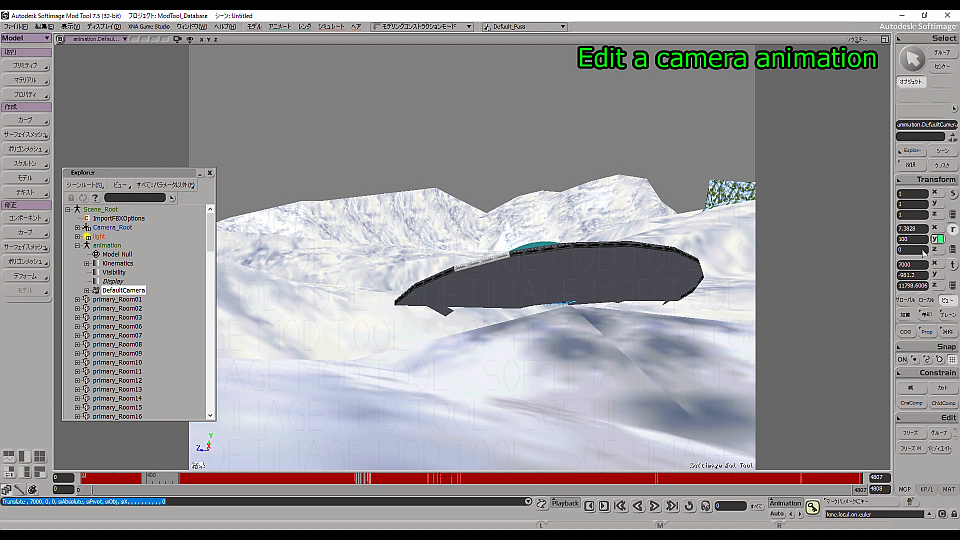This screenshot has height=540, width=960.
Task: Click the Explorer lock icon
Action: pos(70,198)
